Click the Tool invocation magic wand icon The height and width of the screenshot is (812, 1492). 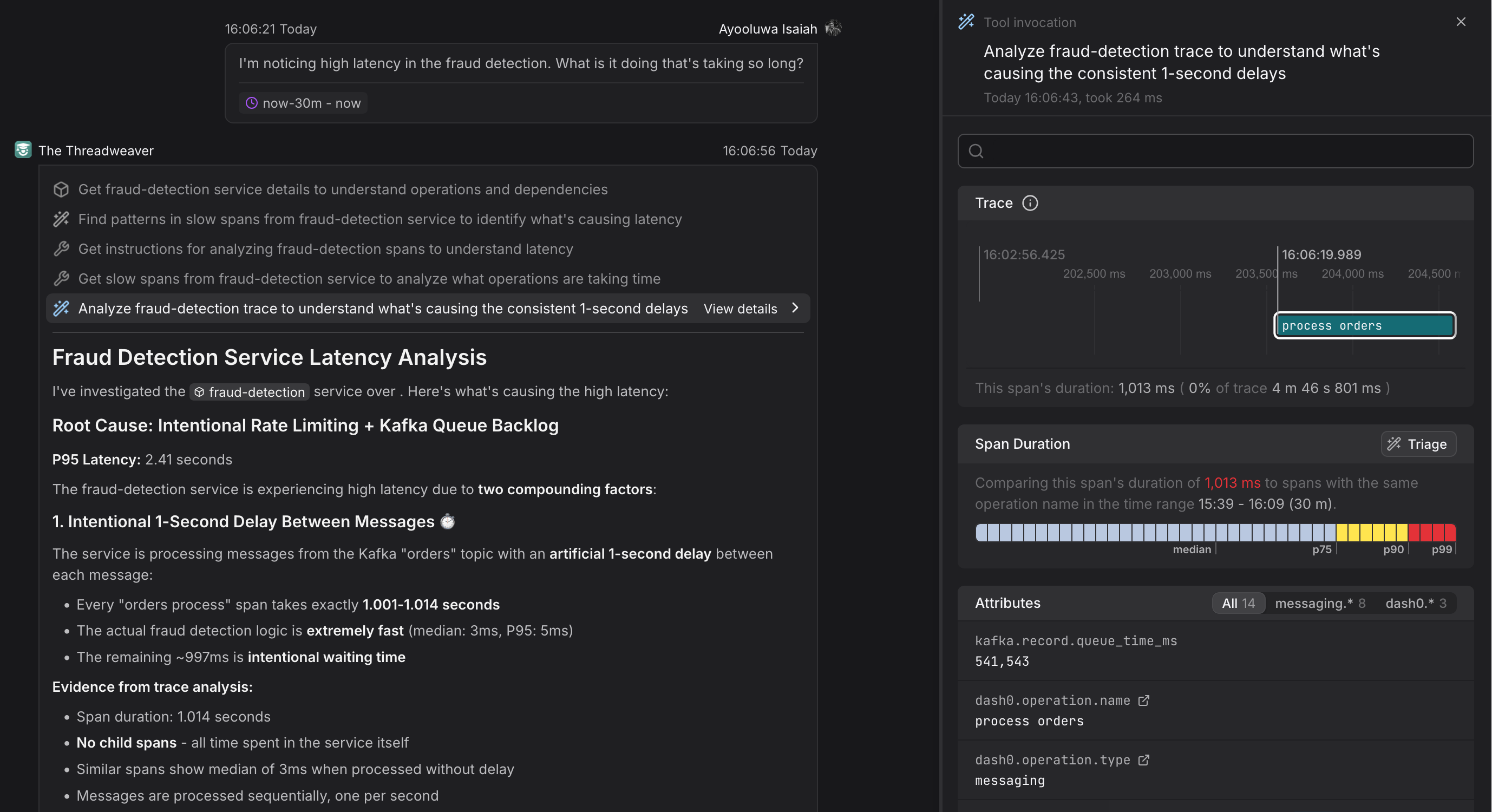pyautogui.click(x=965, y=22)
